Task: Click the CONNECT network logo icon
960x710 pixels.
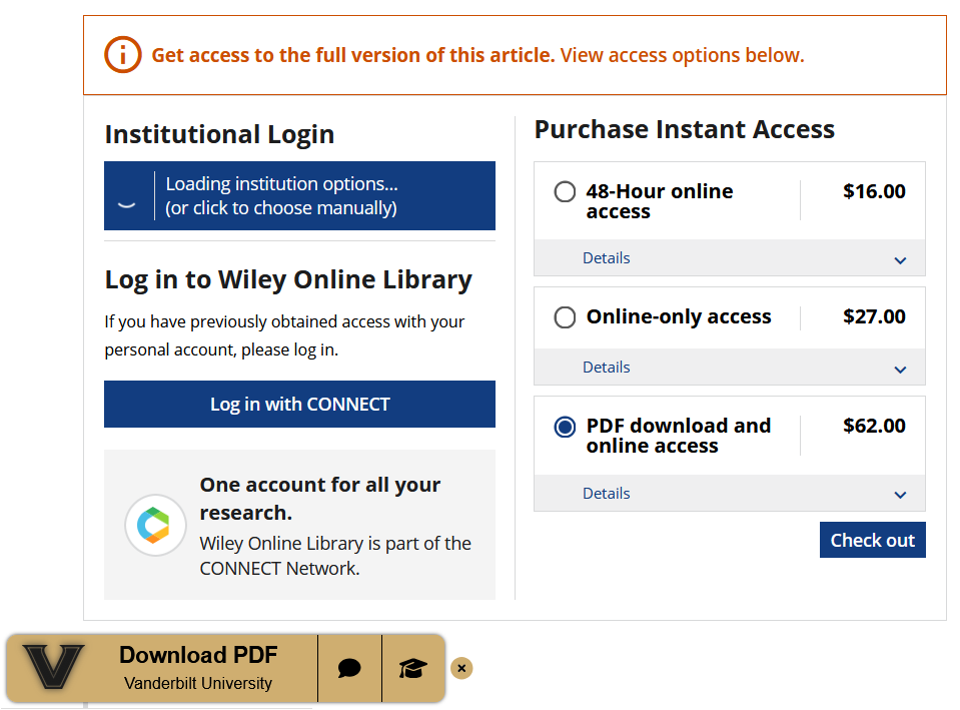Action: [155, 525]
